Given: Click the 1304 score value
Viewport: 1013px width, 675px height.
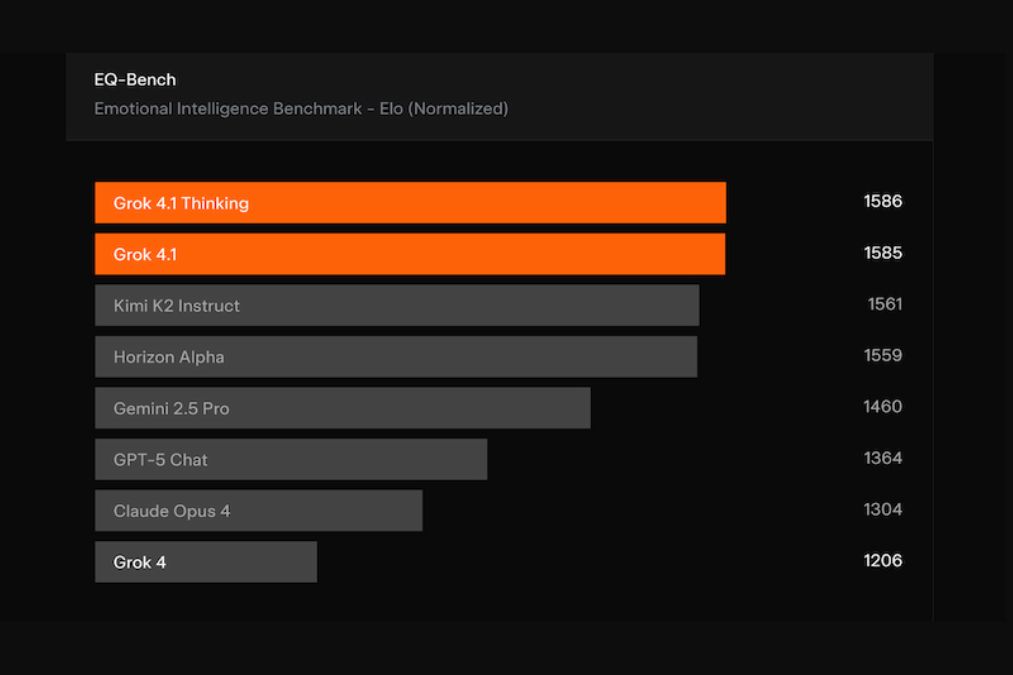Looking at the screenshot, I should 883,510.
